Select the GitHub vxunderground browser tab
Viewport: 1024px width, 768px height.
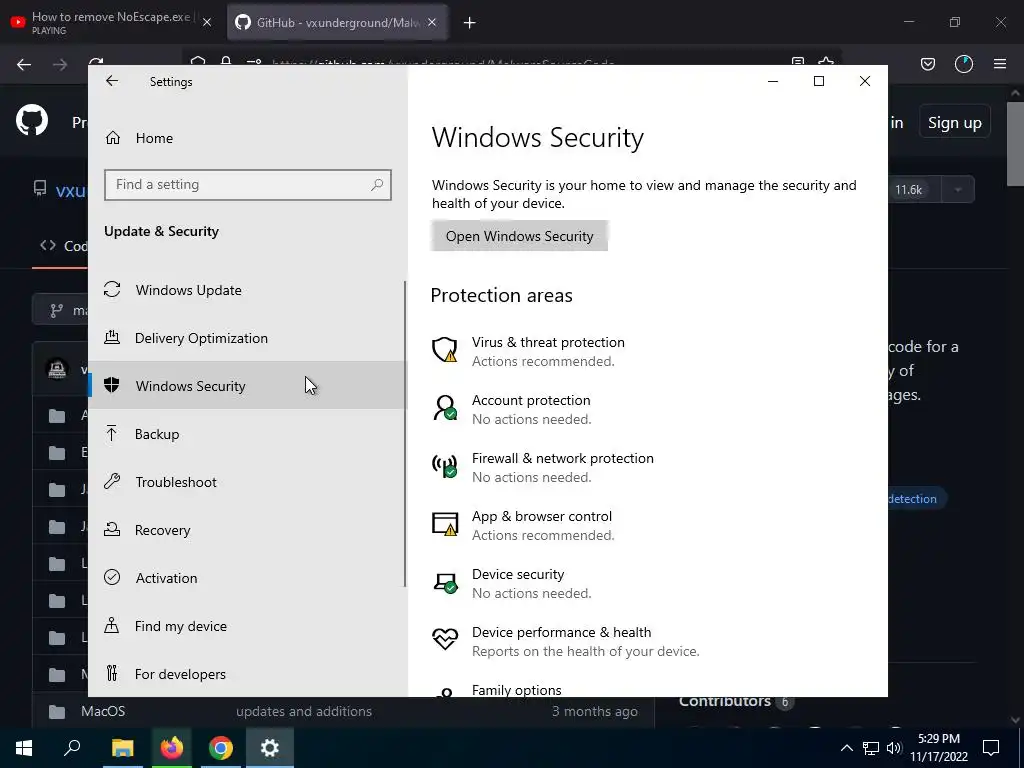pyautogui.click(x=337, y=23)
